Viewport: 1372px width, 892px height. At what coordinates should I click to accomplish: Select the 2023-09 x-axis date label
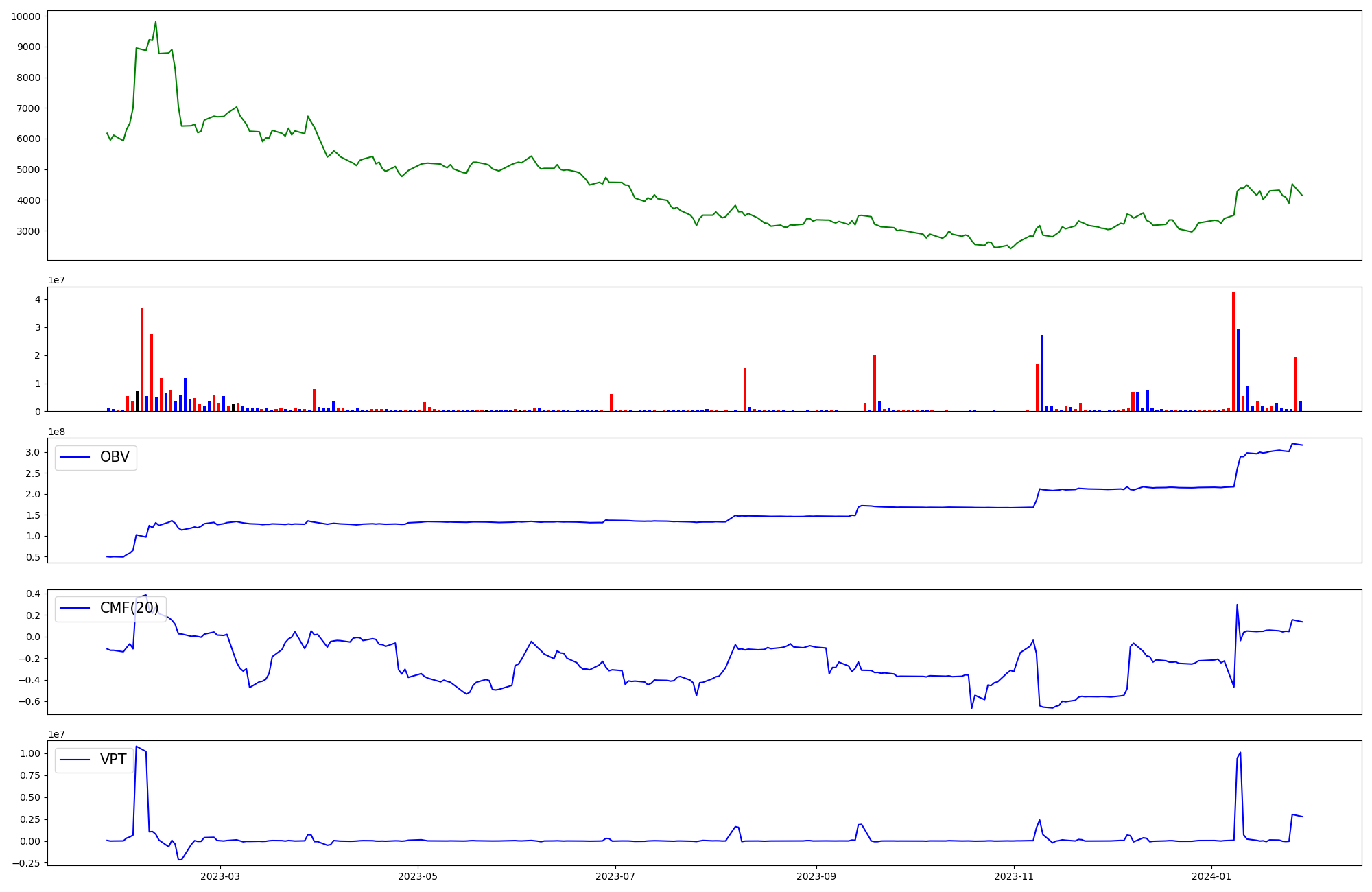[x=816, y=876]
